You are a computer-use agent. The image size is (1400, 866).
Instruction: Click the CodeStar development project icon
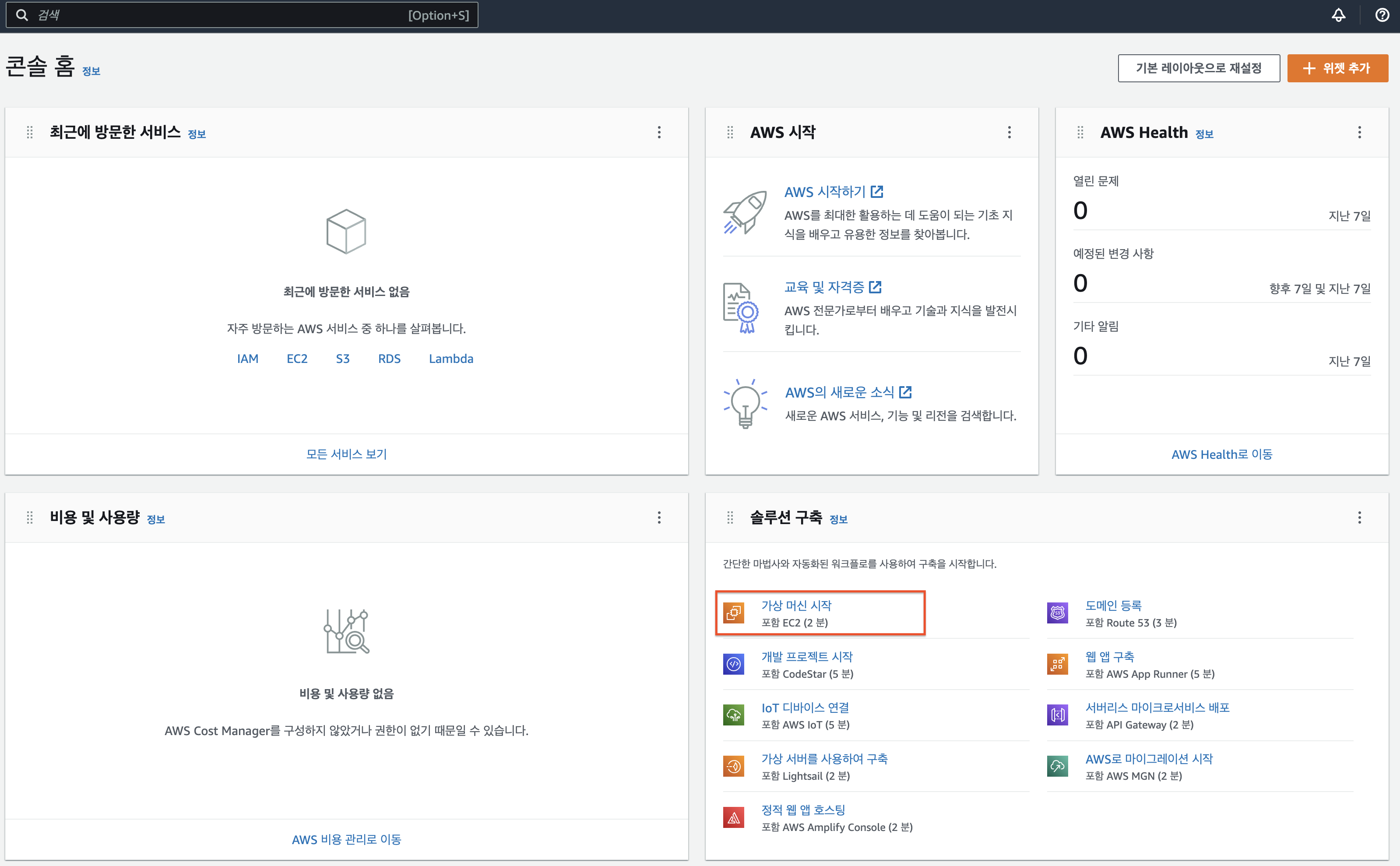734,665
